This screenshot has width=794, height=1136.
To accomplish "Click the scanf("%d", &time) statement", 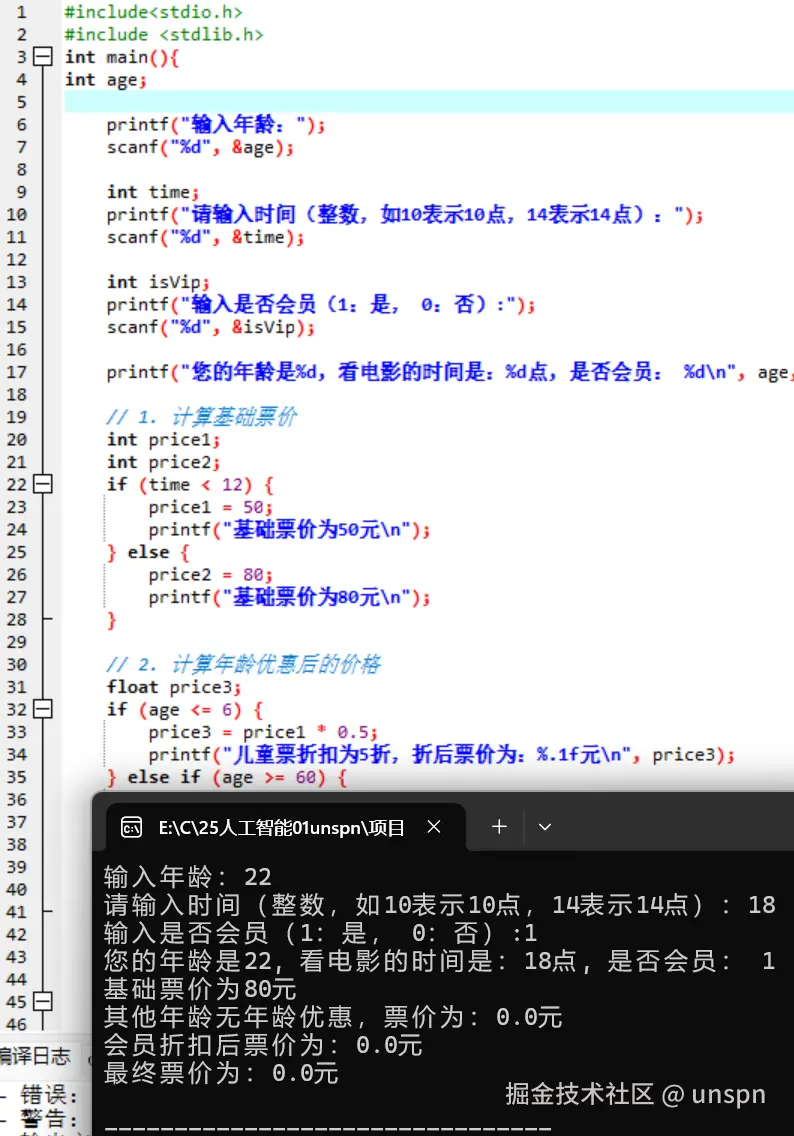I will click(x=205, y=237).
